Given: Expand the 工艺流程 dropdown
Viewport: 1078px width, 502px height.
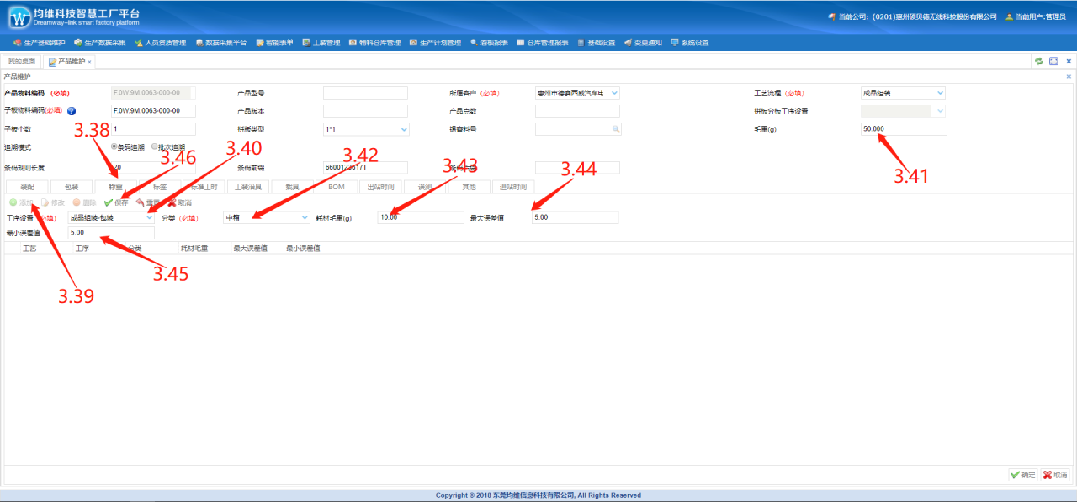Looking at the screenshot, I should click(x=939, y=93).
